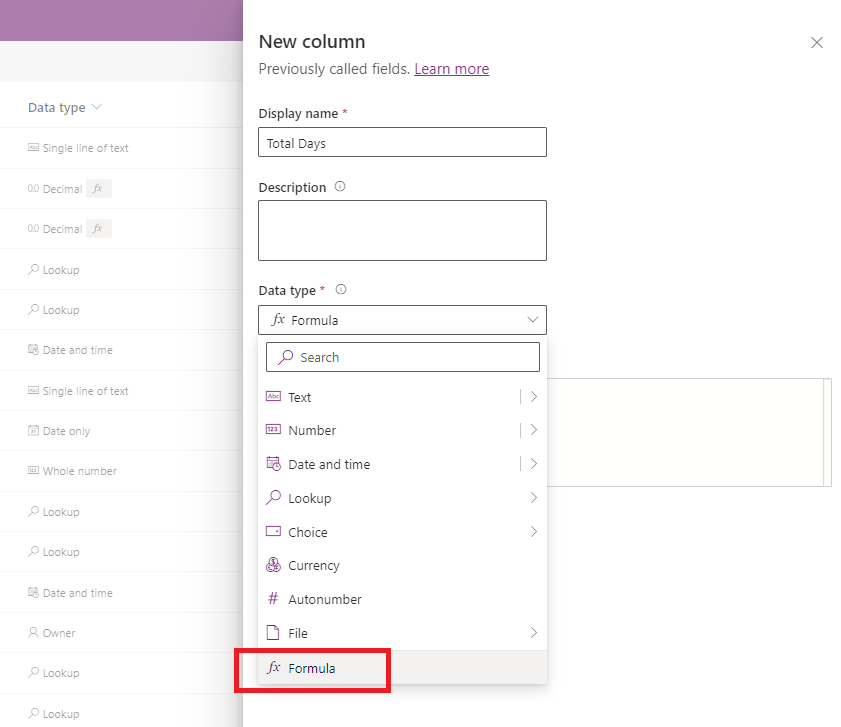Viewport: 841px width, 727px height.
Task: Click the Description info icon
Action: [x=340, y=187]
